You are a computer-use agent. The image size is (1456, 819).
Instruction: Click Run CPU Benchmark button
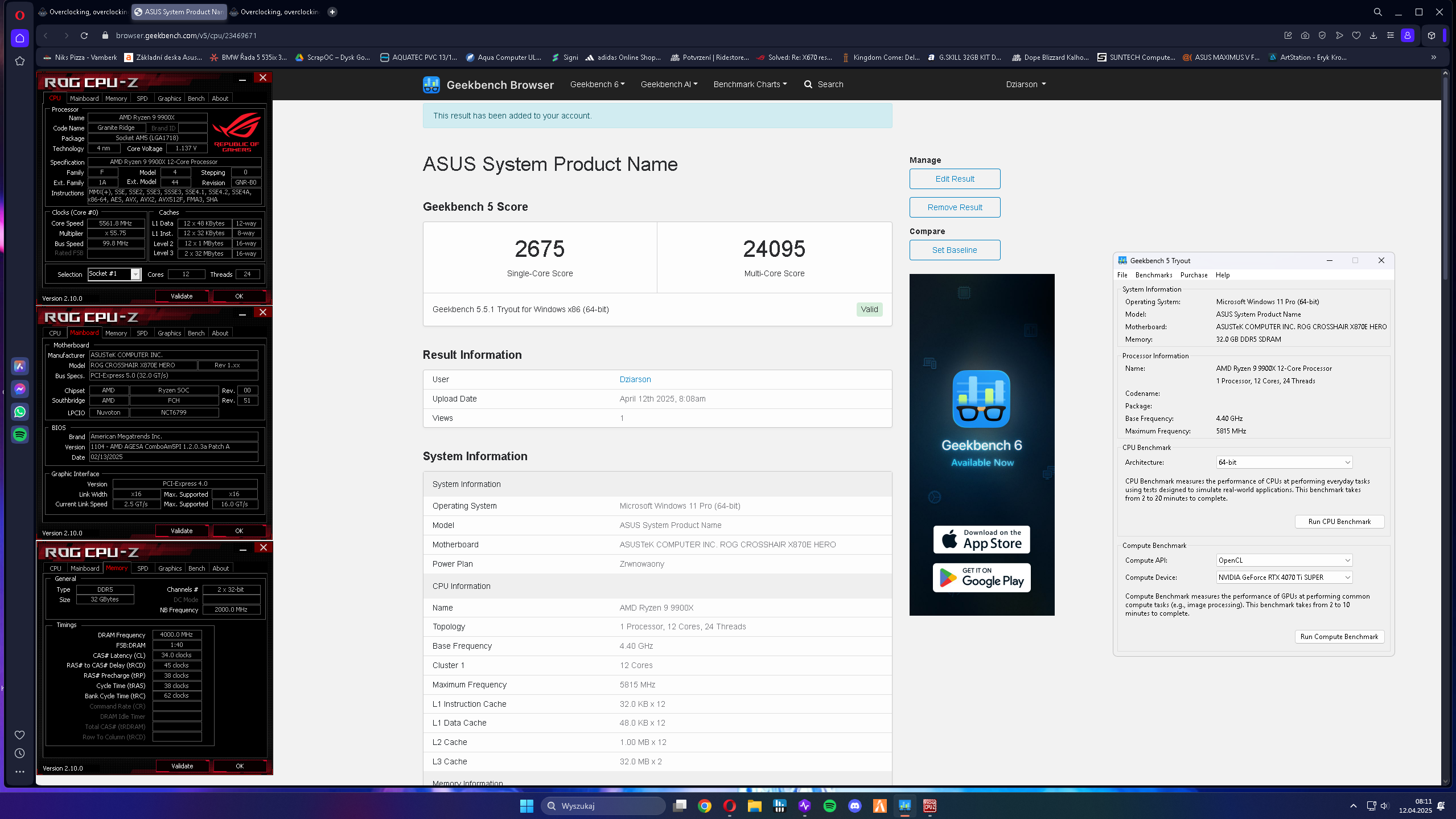pyautogui.click(x=1339, y=522)
